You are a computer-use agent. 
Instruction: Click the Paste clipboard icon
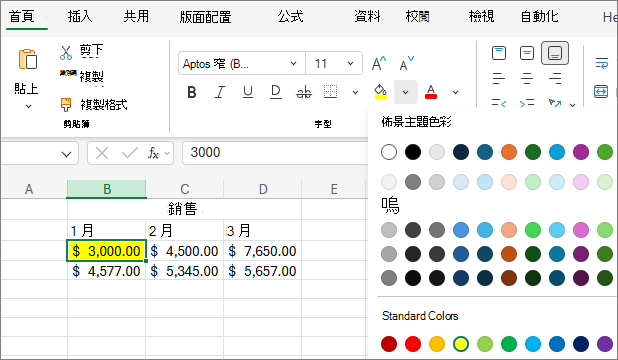tap(28, 59)
